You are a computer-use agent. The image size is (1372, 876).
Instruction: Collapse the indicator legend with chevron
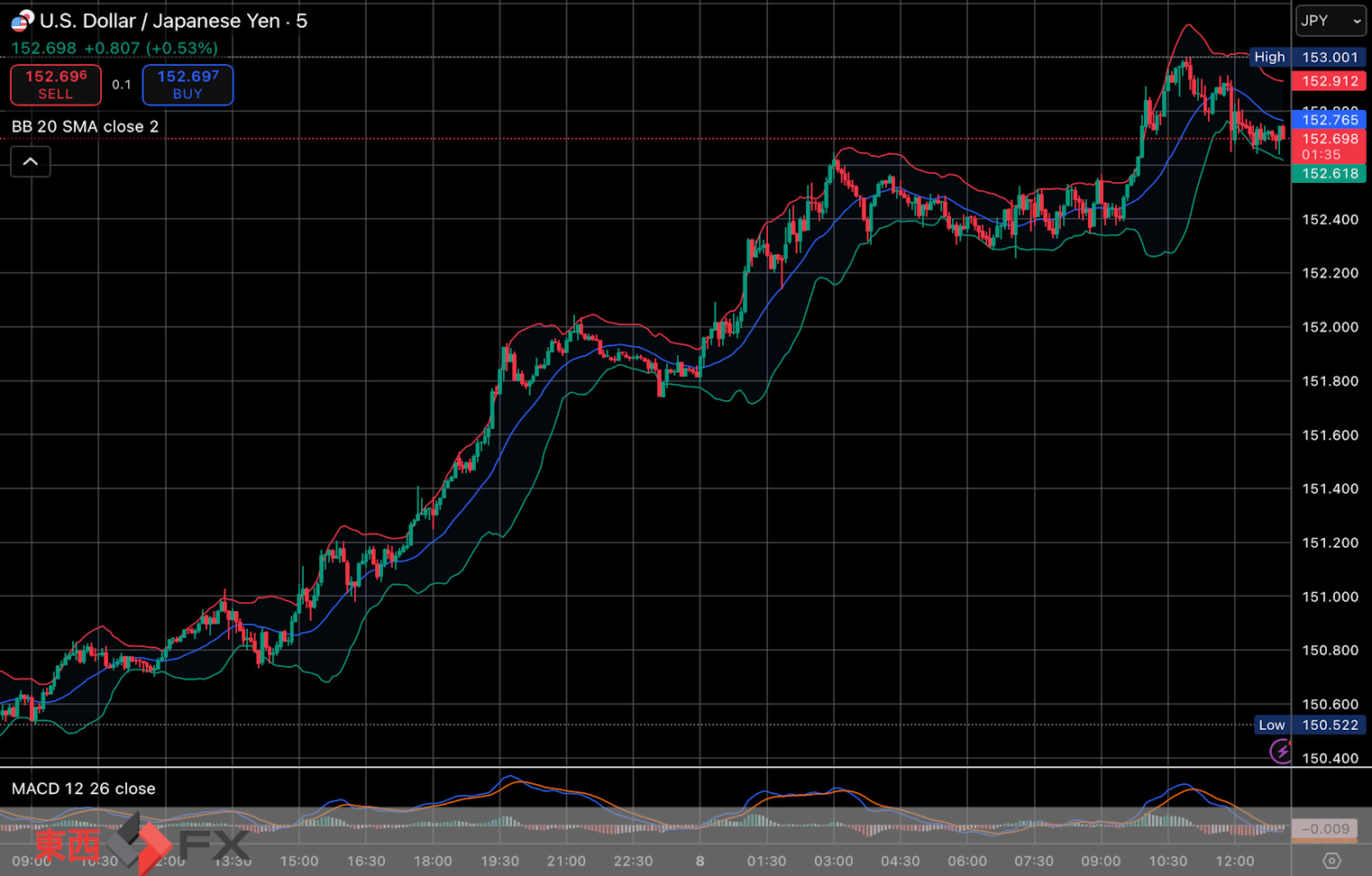pos(30,162)
